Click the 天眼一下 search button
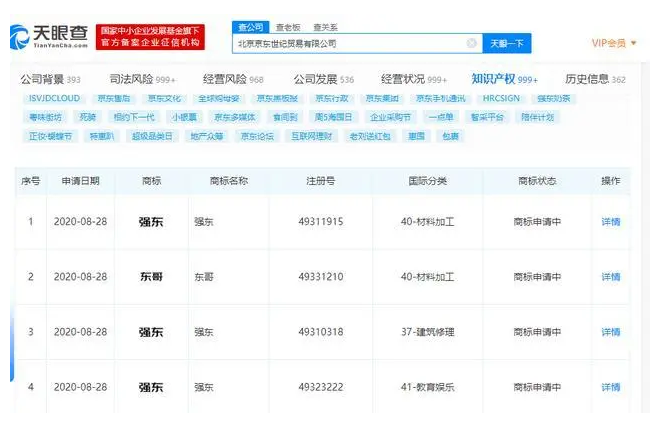Viewport: 658px width, 427px height. click(507, 43)
